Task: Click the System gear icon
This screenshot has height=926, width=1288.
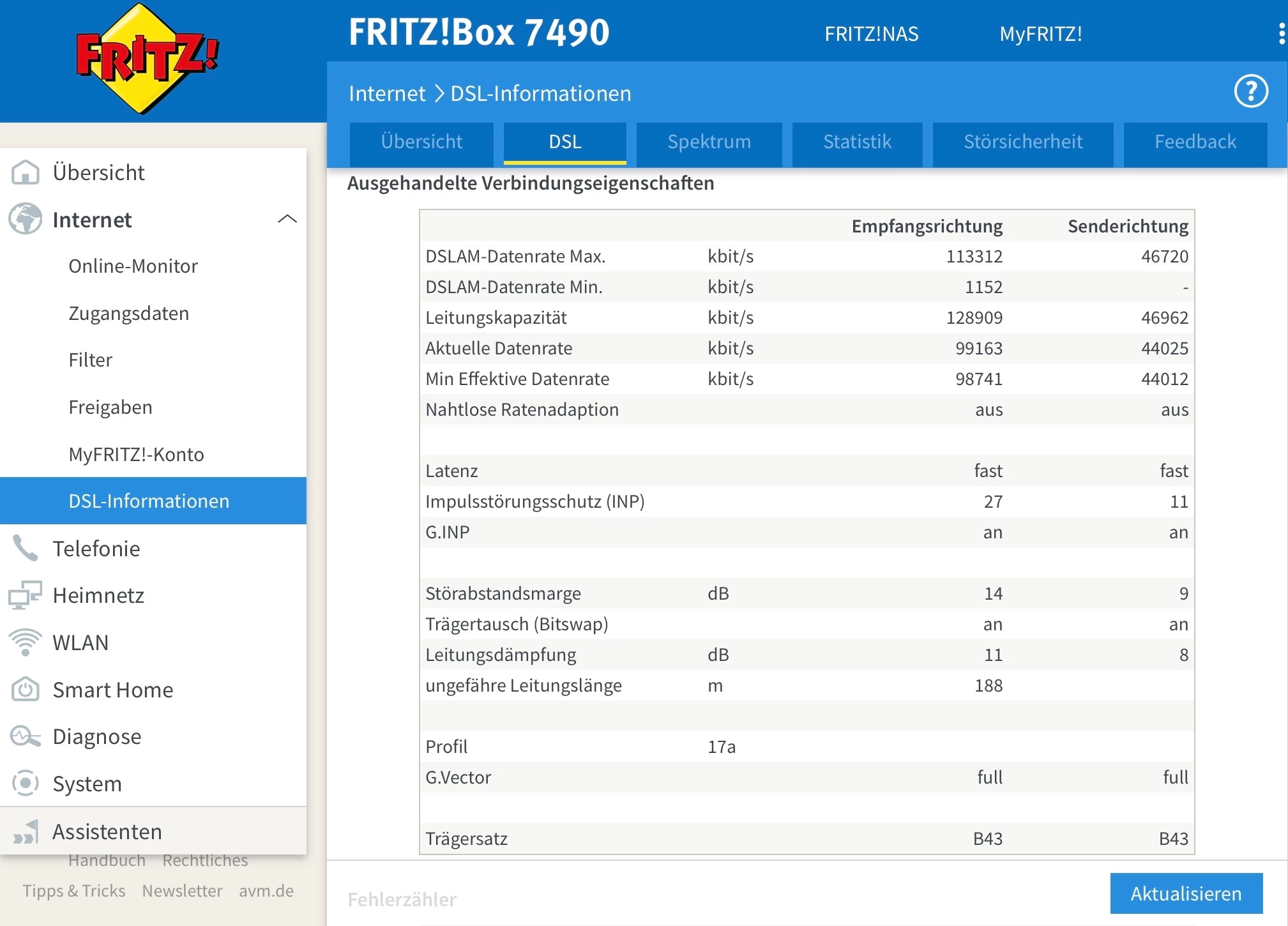Action: coord(26,784)
